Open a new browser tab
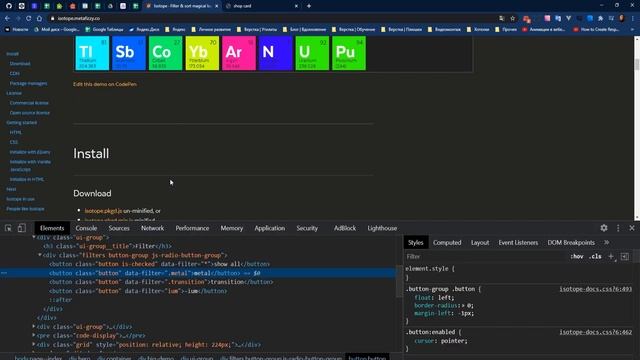 tap(309, 6)
